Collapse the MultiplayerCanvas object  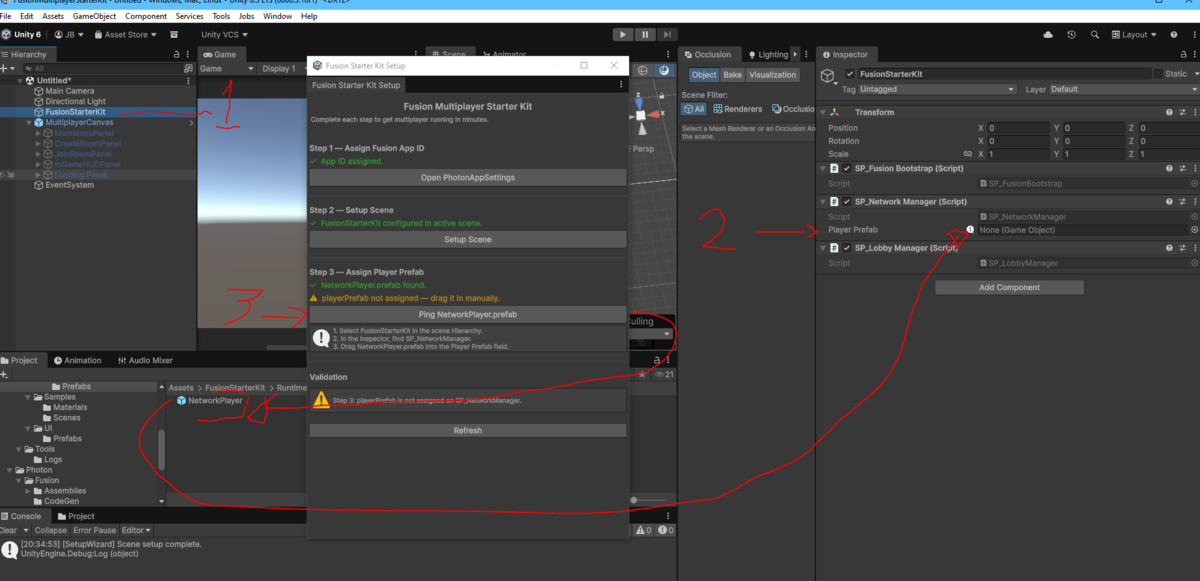point(27,123)
